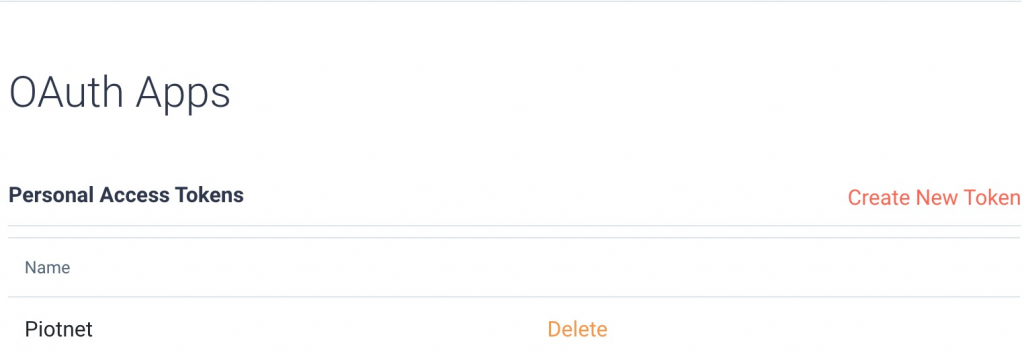Click the OAuth Apps page heading
Screen dimensions: 1024x364
point(120,93)
